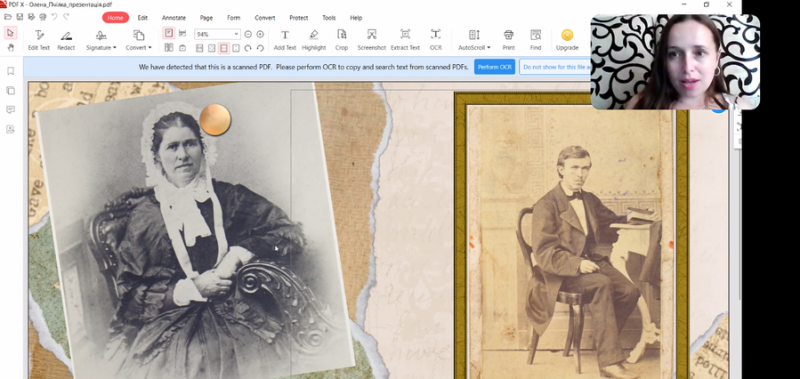800x379 pixels.
Task: Click the Perform OCR button
Action: point(494,67)
